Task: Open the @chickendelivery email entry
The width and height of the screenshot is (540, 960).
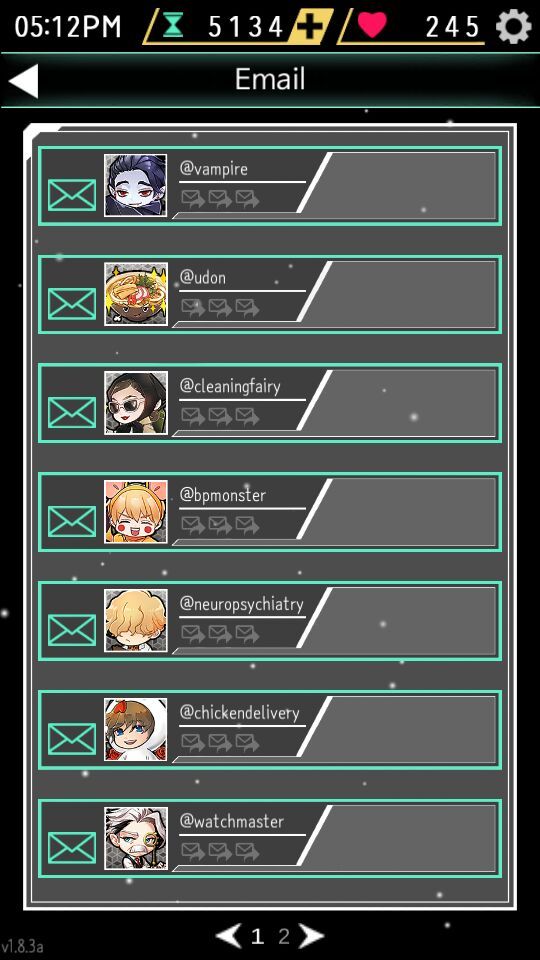Action: click(270, 730)
